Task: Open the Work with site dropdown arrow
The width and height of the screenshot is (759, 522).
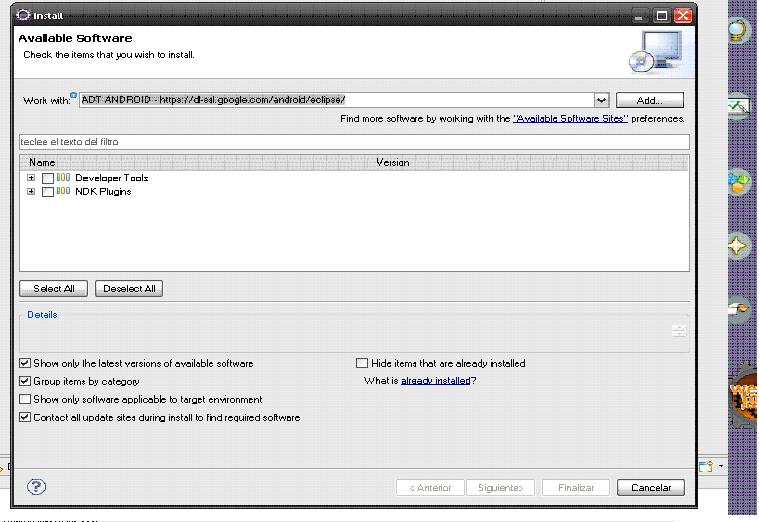Action: pos(601,100)
